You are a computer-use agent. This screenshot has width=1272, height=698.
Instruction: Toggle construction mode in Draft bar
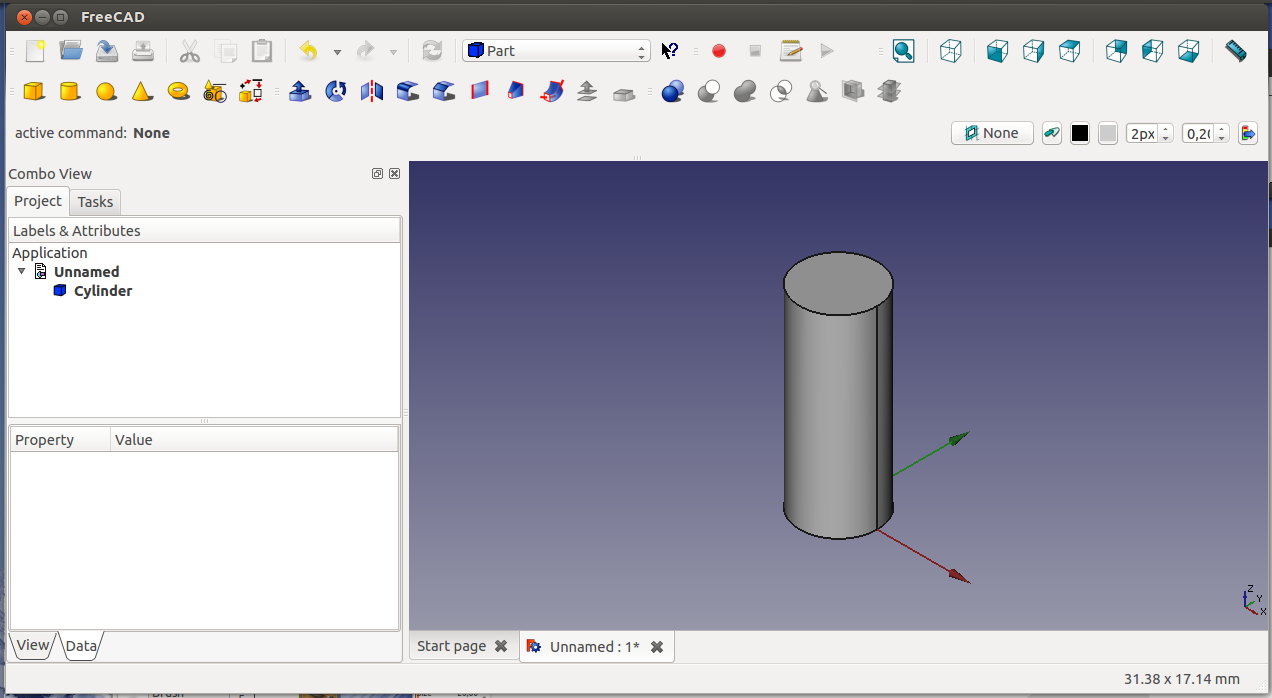(1051, 133)
